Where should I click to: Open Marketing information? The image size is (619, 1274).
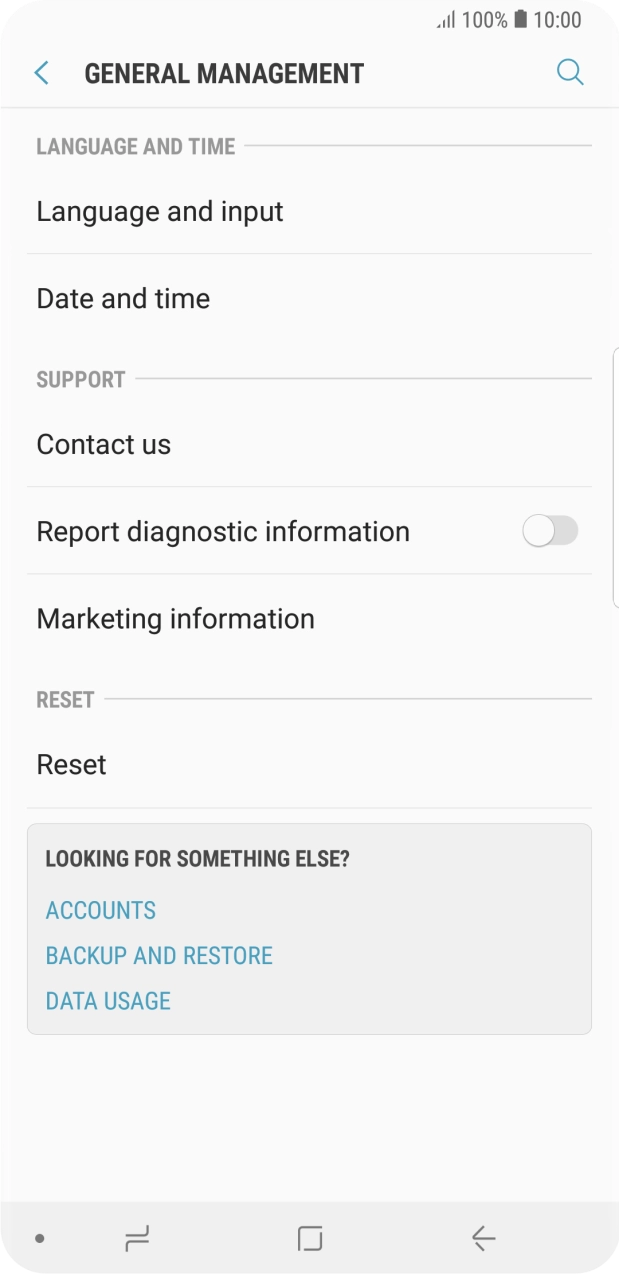[x=176, y=618]
